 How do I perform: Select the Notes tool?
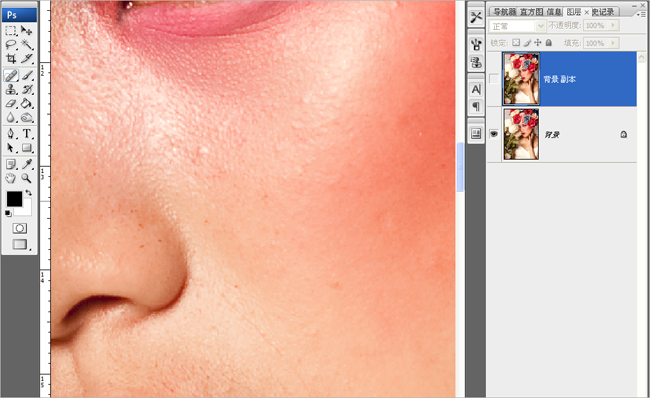click(11, 164)
